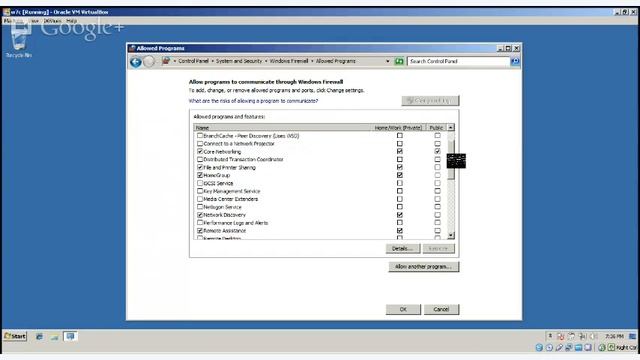This screenshot has height=360, width=640.
Task: Click the Right Ctrl host key indicator
Action: (x=625, y=347)
